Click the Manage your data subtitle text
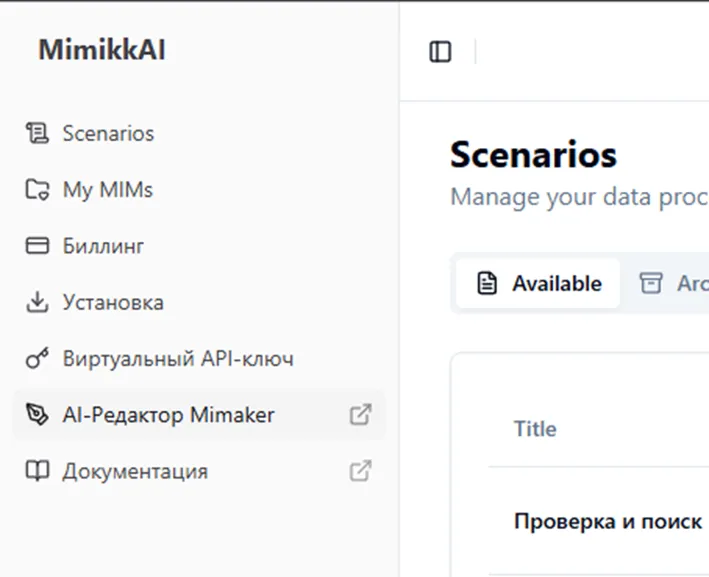This screenshot has height=577, width=709. tap(579, 197)
